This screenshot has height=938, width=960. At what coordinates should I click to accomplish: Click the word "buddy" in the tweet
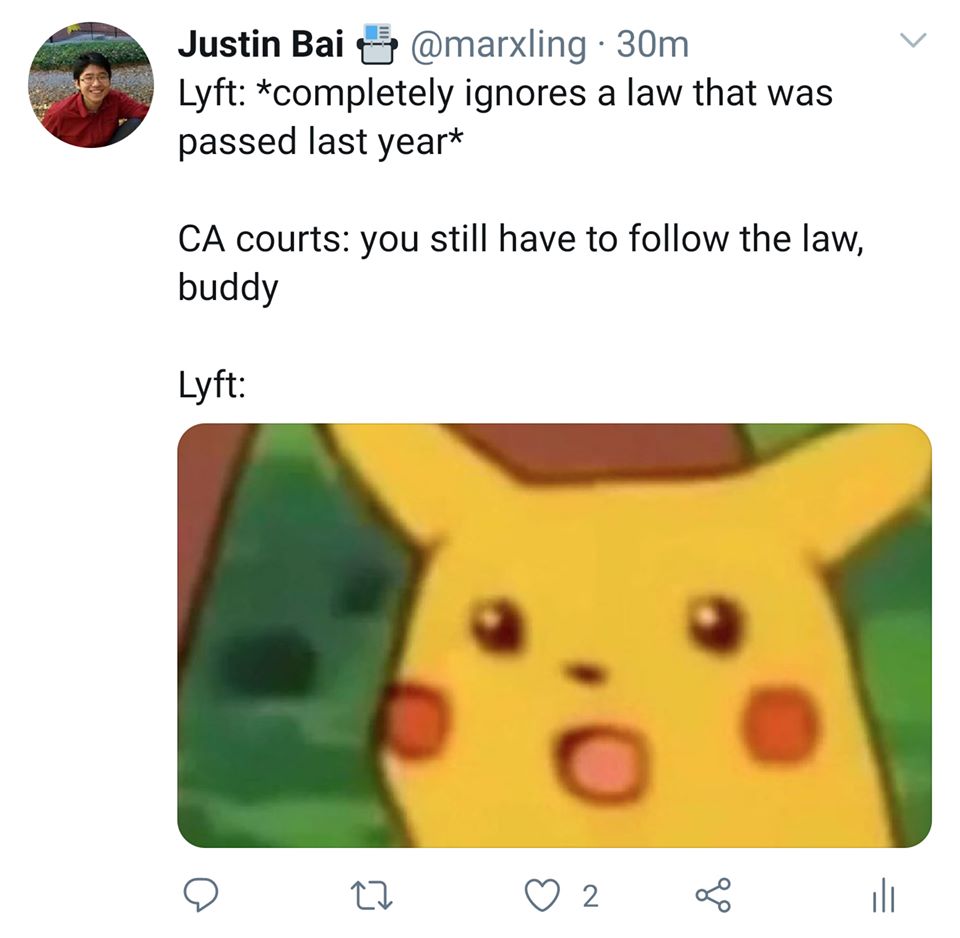[228, 288]
